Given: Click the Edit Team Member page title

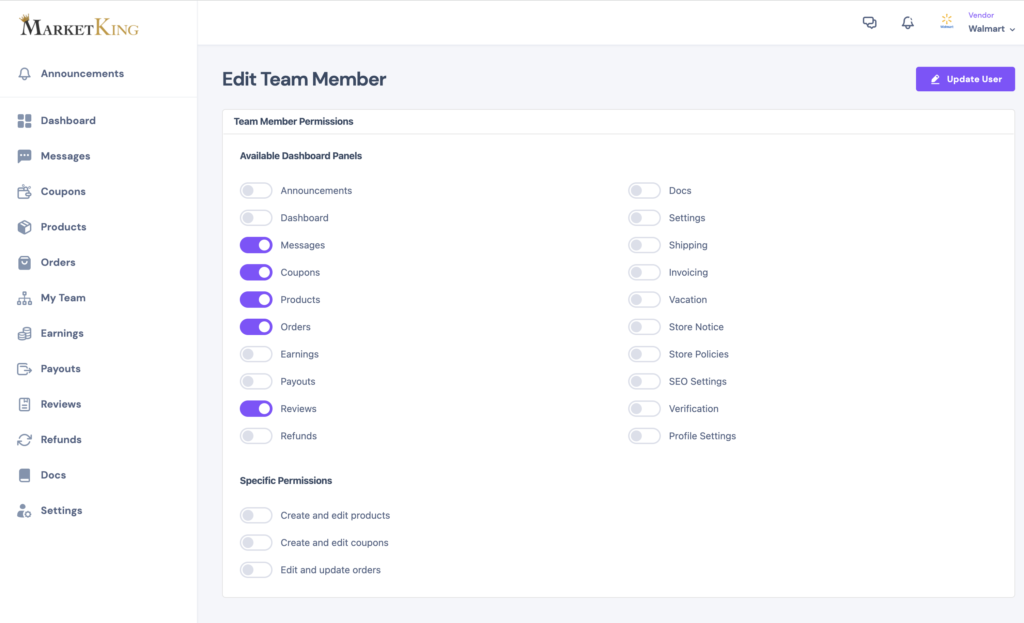Looking at the screenshot, I should pyautogui.click(x=304, y=79).
